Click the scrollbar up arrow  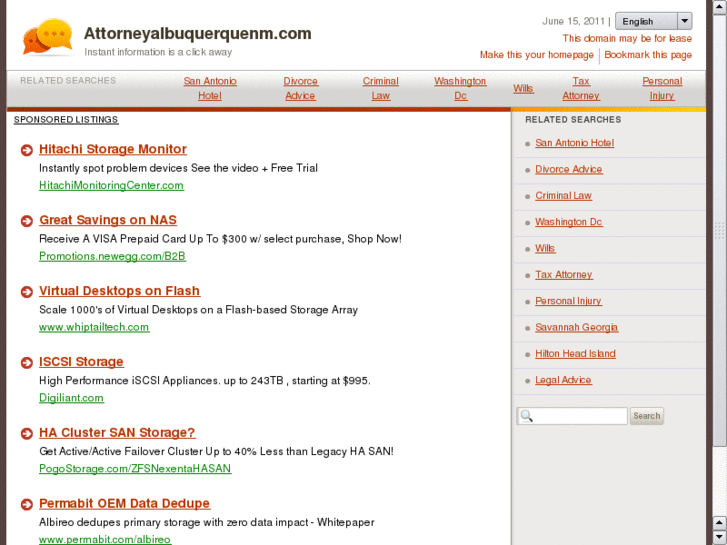pos(719,6)
